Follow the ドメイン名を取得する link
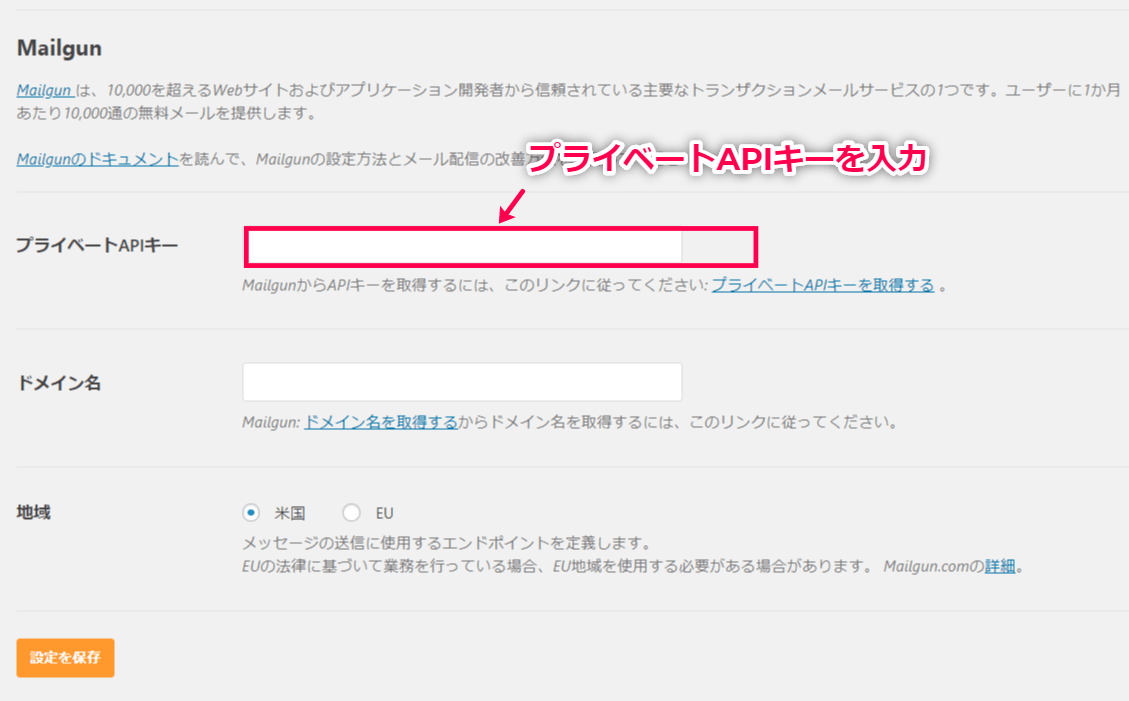This screenshot has height=701, width=1129. tap(380, 422)
